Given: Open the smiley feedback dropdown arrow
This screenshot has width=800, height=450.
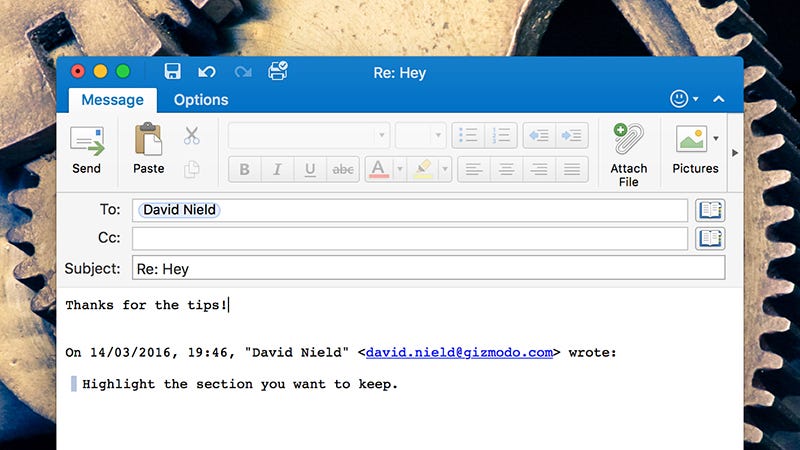Looking at the screenshot, I should pyautogui.click(x=695, y=99).
